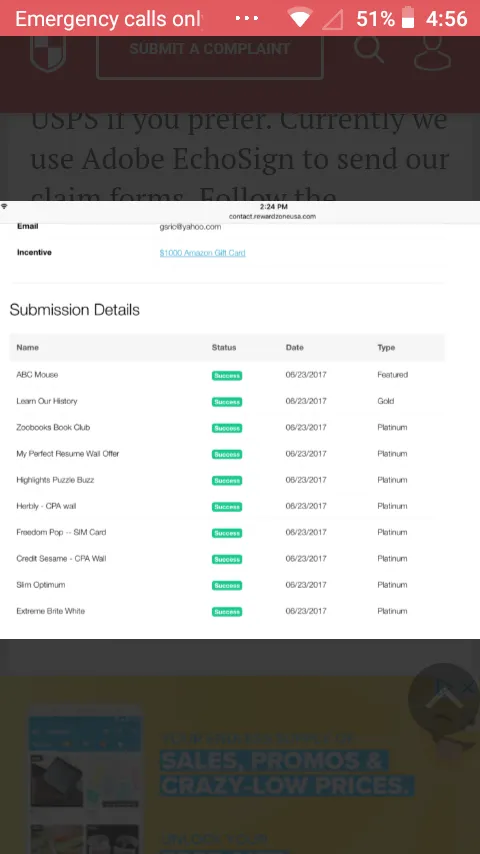Tap the cellular signal icon

[x=332, y=19]
